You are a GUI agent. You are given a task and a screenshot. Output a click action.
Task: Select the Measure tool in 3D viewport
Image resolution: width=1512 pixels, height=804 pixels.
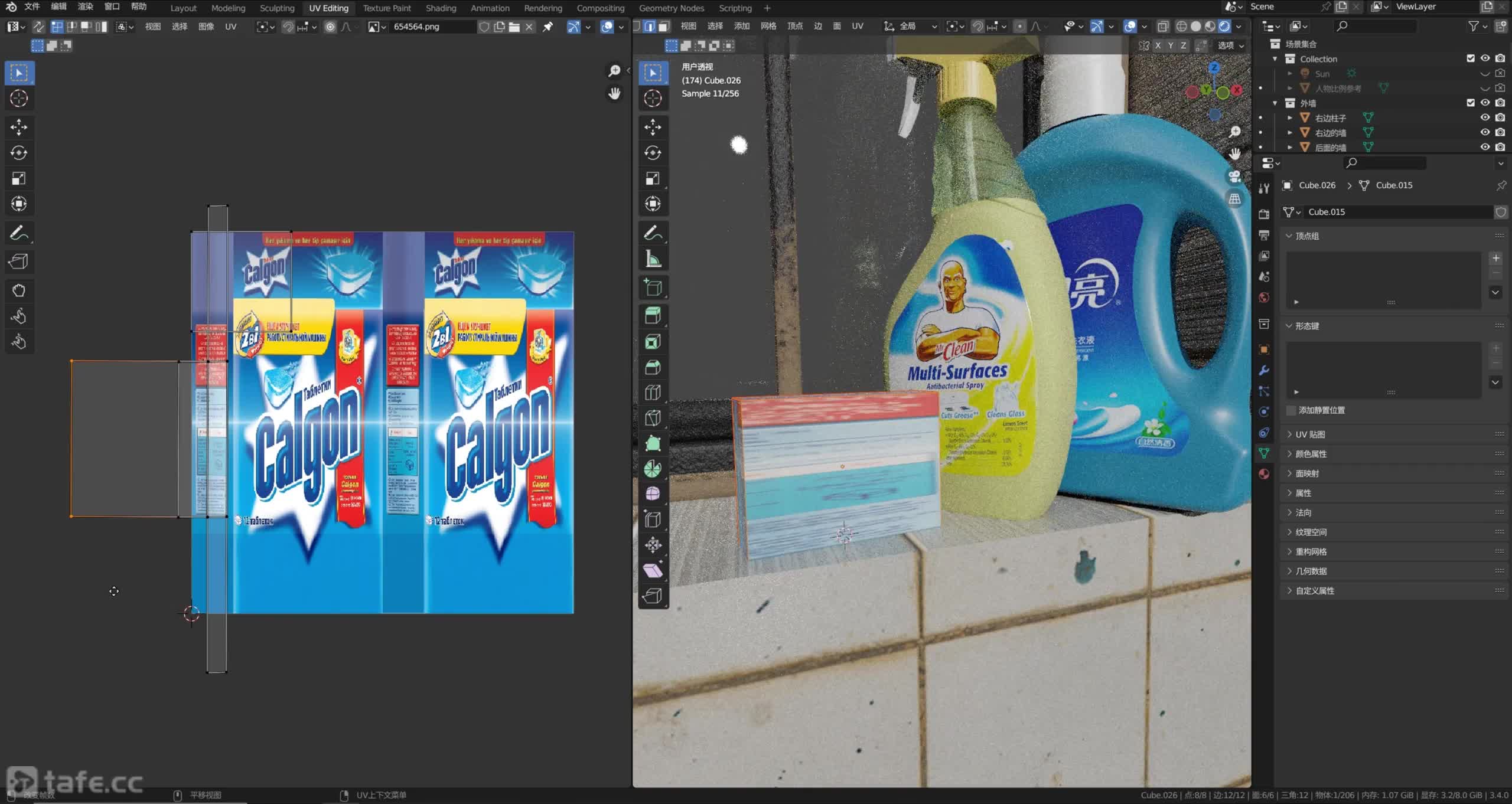(653, 259)
